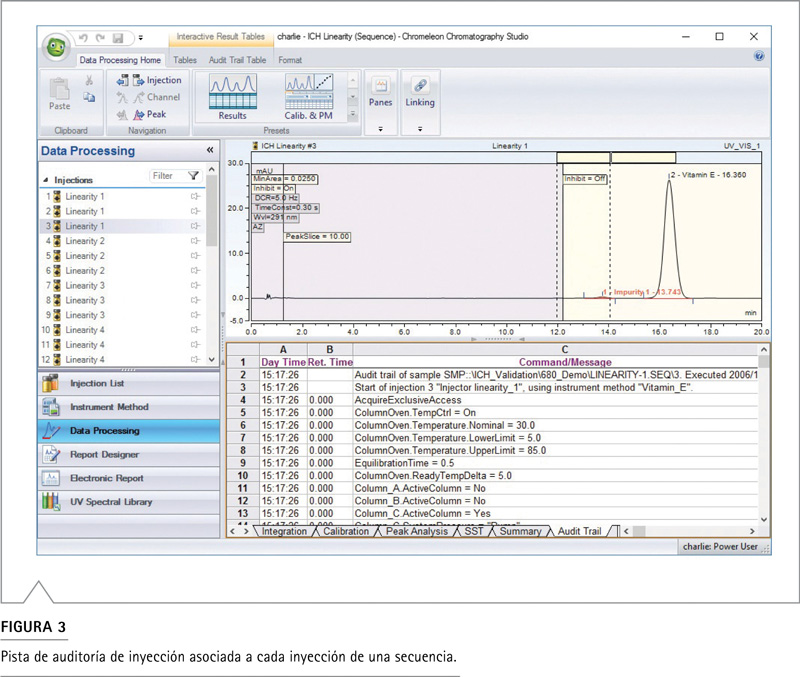Viewport: 800px width, 677px height.
Task: Toggle pin on injection 10 Linearity 4
Action: 195,330
